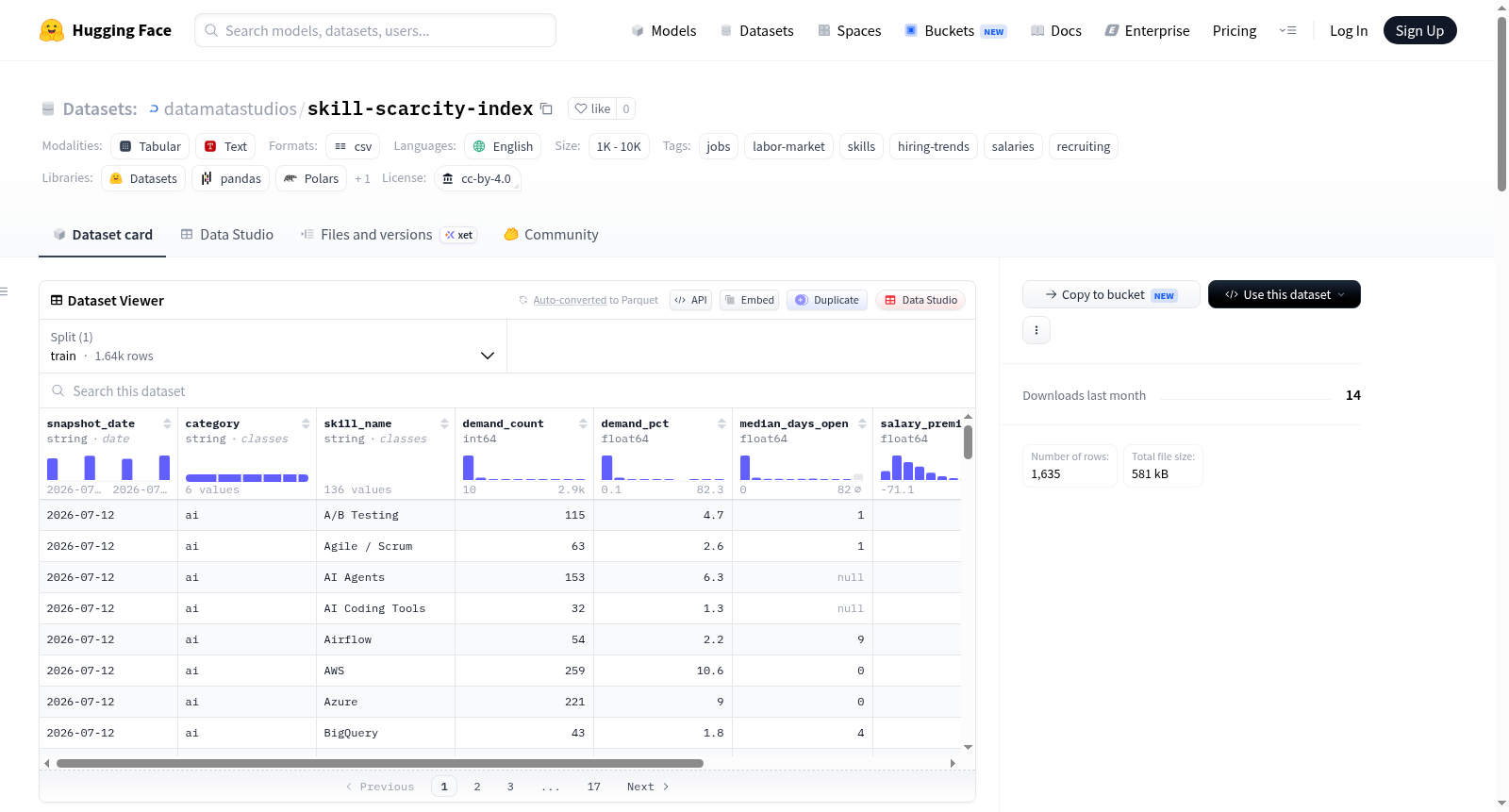1509x812 pixels.
Task: Open the Files and versions tab
Action: [x=388, y=235]
